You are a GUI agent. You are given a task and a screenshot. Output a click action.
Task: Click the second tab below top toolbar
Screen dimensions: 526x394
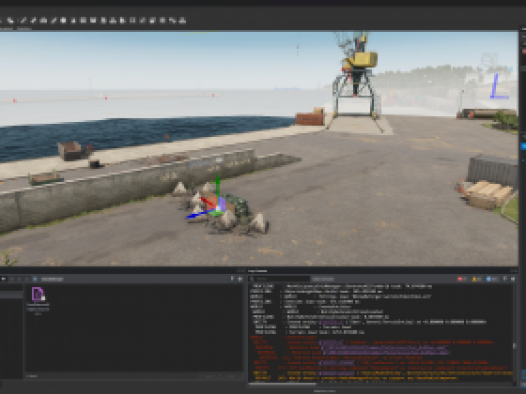click(24, 29)
